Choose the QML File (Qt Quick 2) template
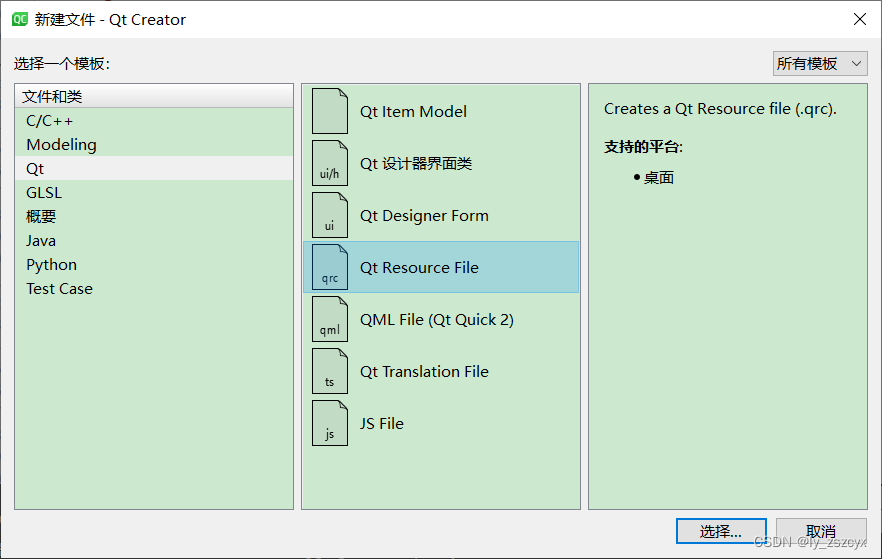882x559 pixels. (x=441, y=319)
